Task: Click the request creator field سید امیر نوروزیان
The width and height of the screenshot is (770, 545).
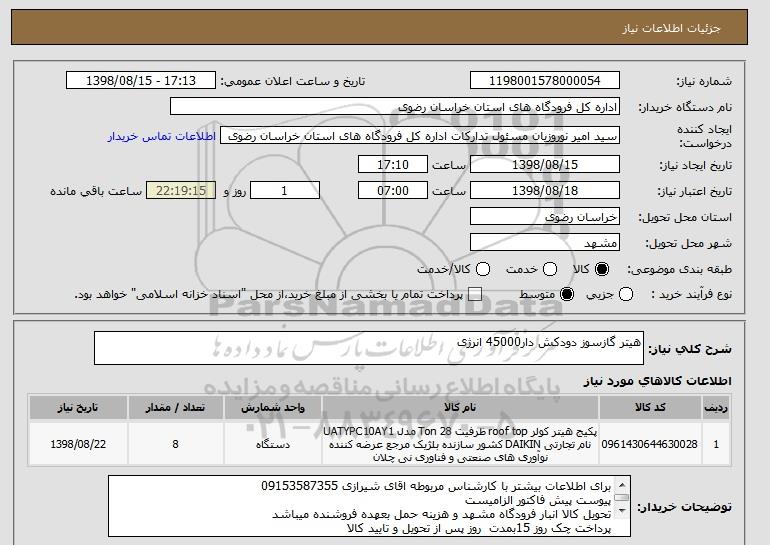Action: [420, 136]
